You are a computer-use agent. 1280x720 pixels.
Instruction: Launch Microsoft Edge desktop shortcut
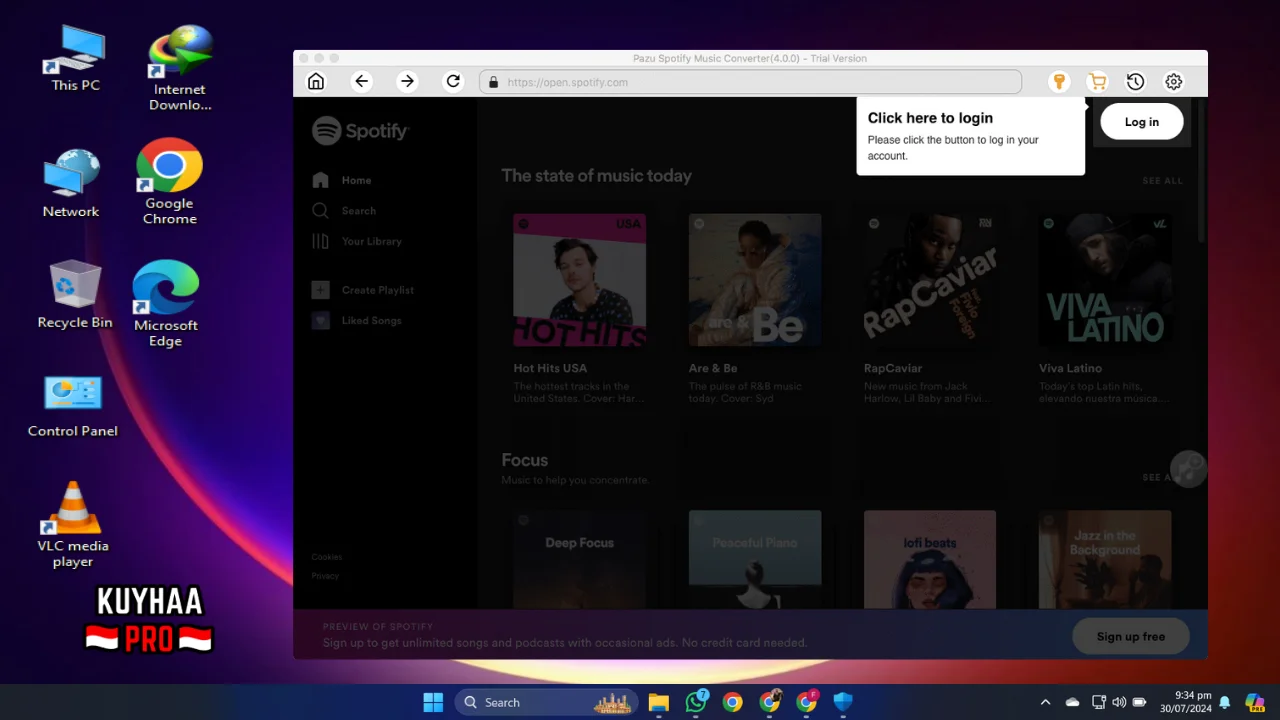(x=166, y=304)
